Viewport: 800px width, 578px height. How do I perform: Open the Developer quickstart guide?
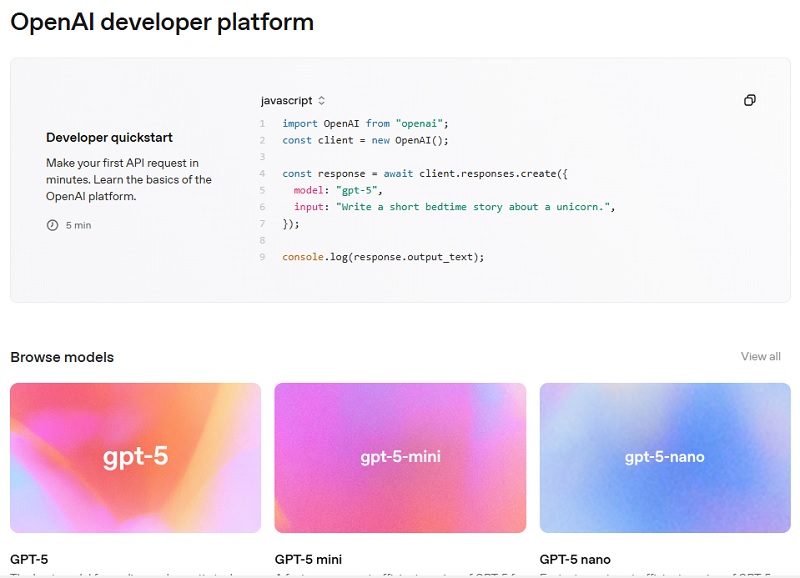pyautogui.click(x=109, y=137)
